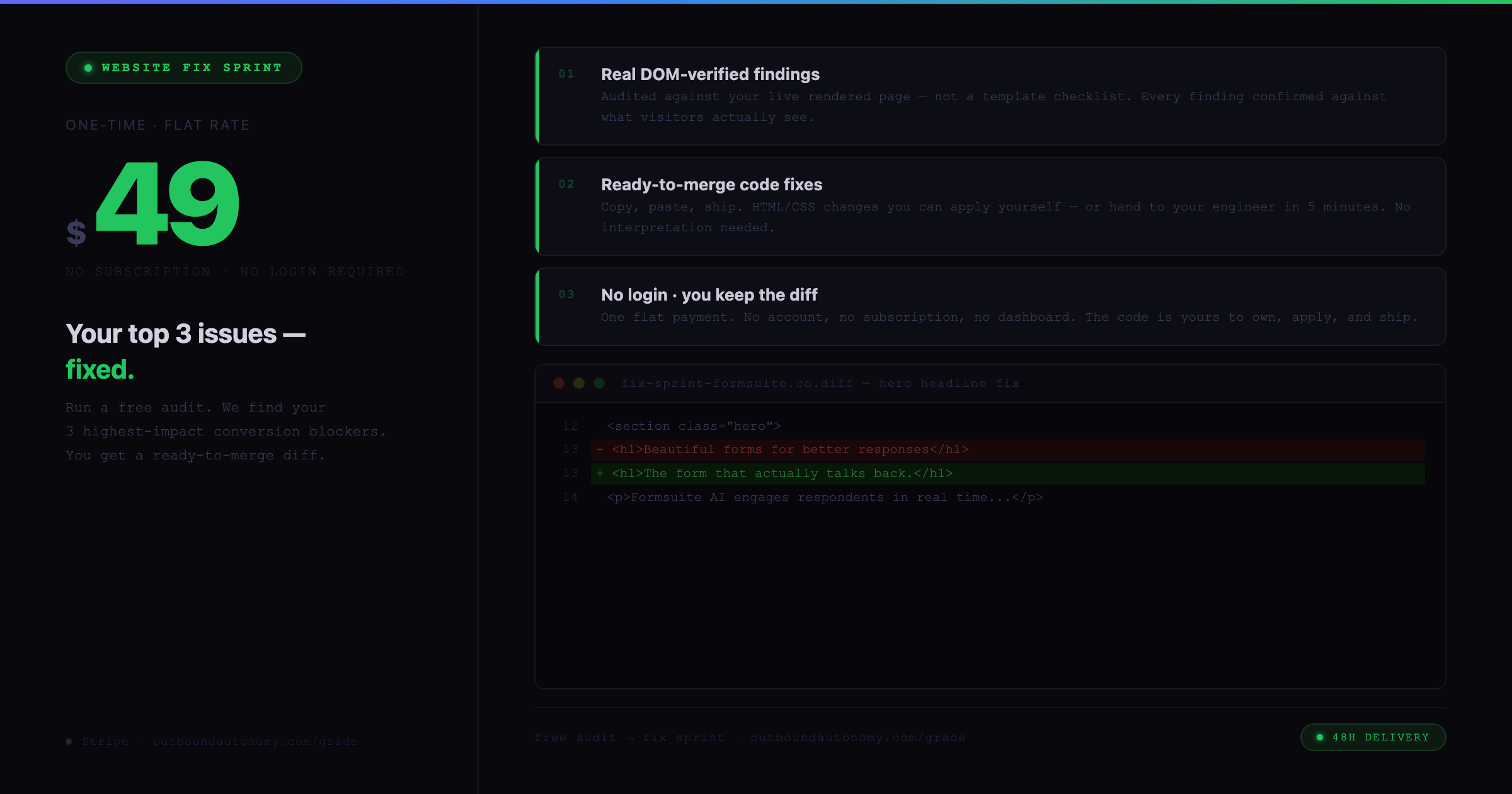Click the added 'The form that actually talks back' line

1008,474
